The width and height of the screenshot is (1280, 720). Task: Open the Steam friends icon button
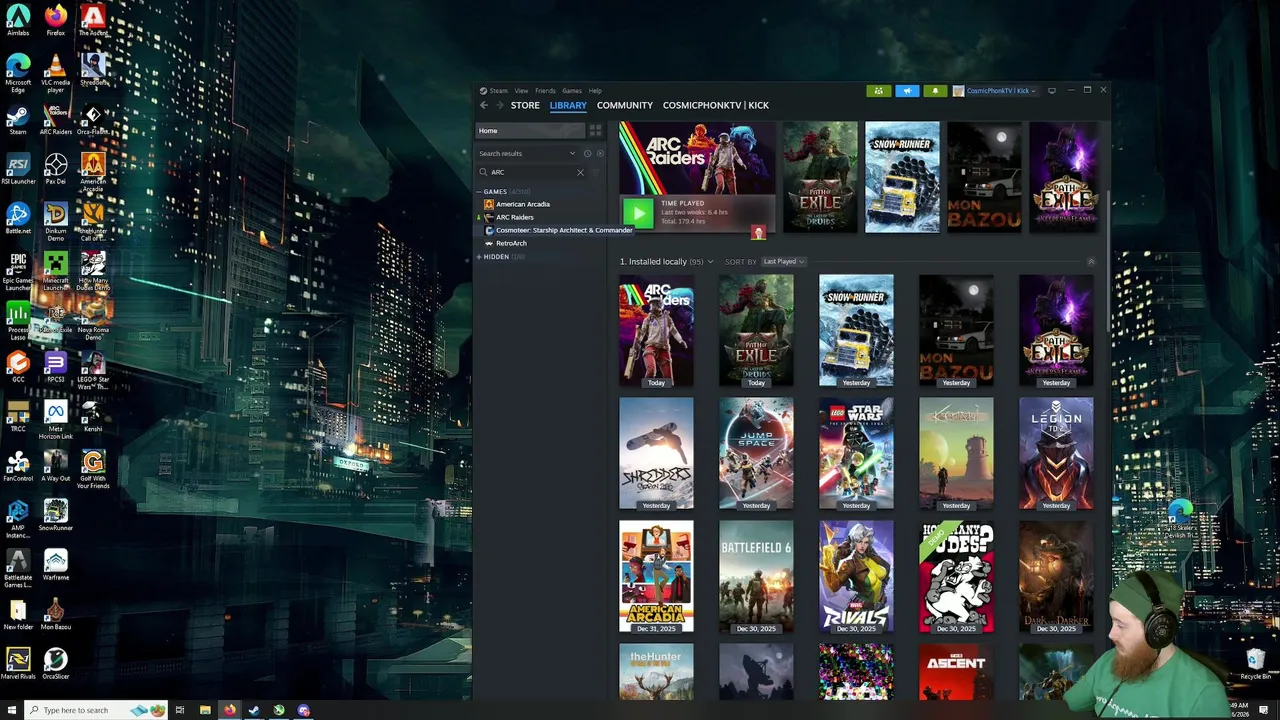tap(879, 91)
